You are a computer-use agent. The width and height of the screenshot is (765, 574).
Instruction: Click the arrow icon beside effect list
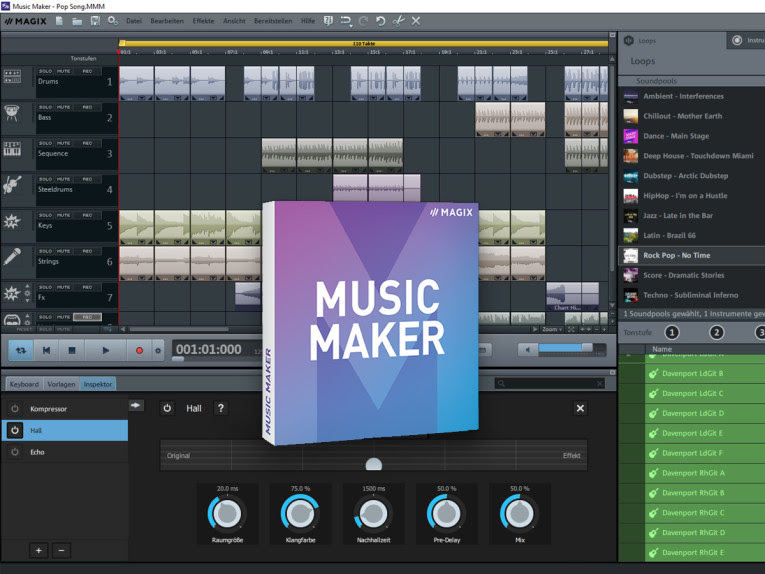[136, 405]
